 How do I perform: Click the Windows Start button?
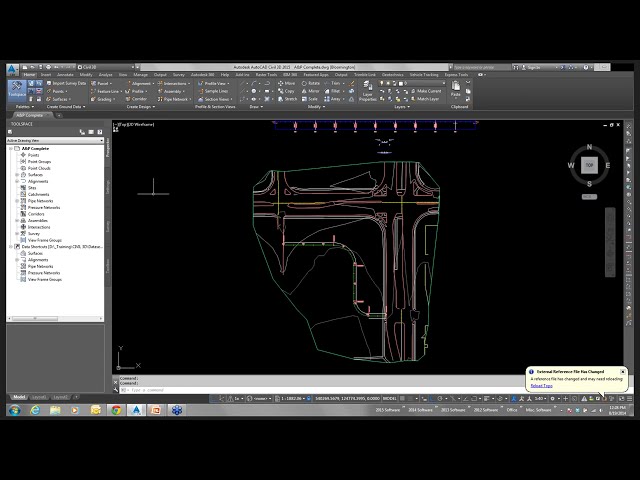pyautogui.click(x=13, y=410)
